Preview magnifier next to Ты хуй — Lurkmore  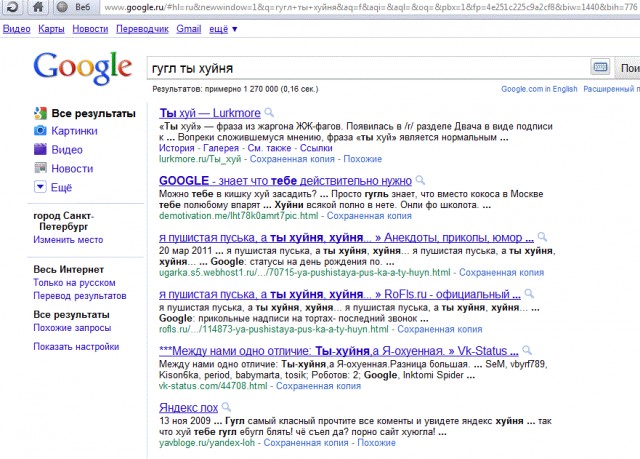(x=269, y=112)
